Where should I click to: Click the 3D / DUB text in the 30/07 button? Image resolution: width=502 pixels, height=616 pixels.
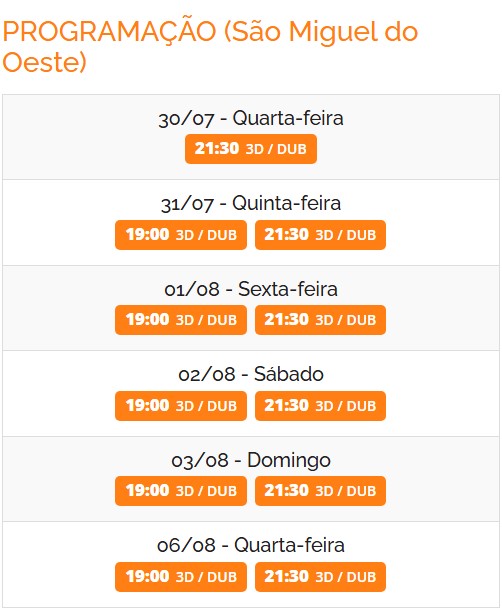pyautogui.click(x=276, y=149)
